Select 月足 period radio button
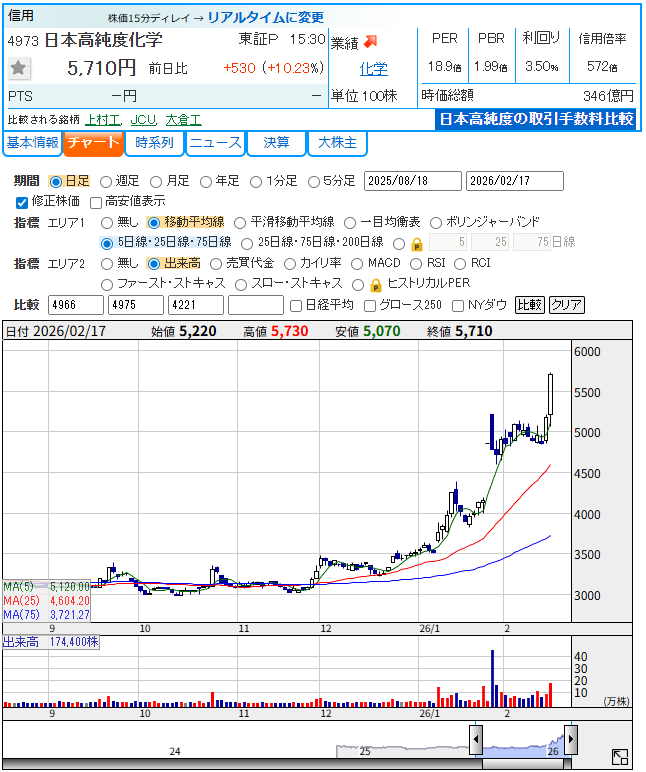The image size is (646, 772). (x=156, y=182)
